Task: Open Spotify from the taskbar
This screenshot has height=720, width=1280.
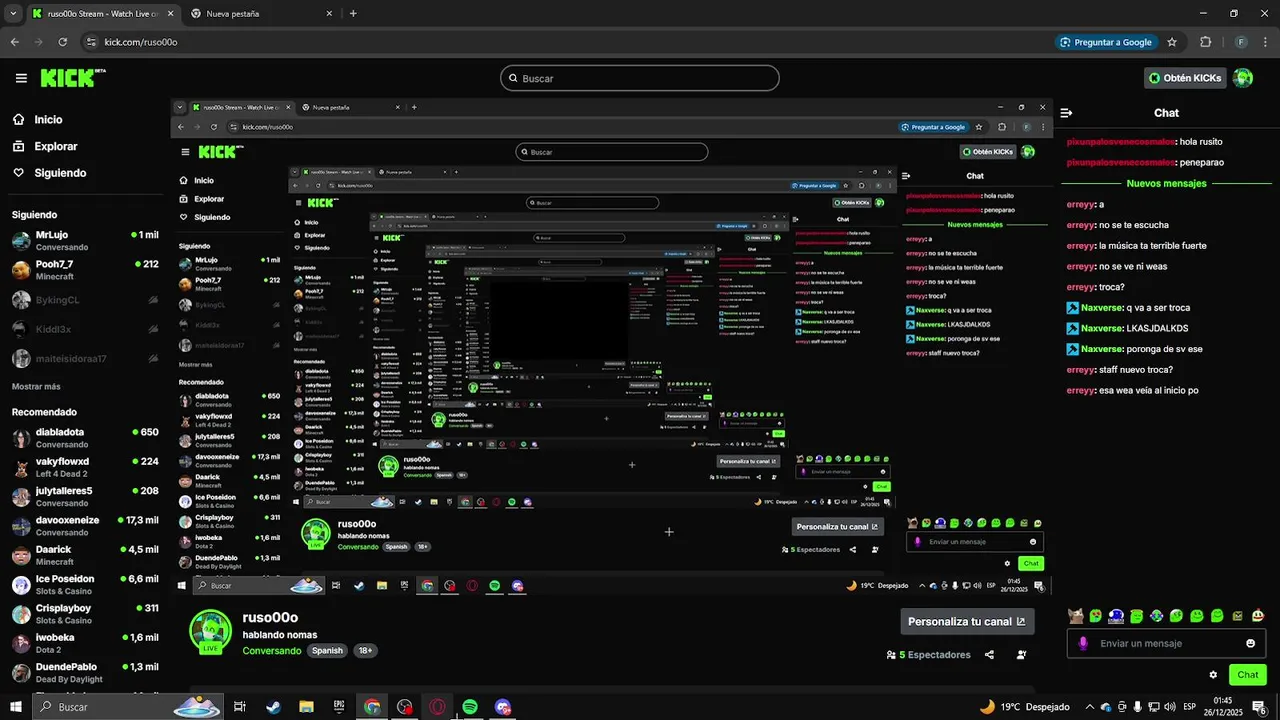Action: 470,707
